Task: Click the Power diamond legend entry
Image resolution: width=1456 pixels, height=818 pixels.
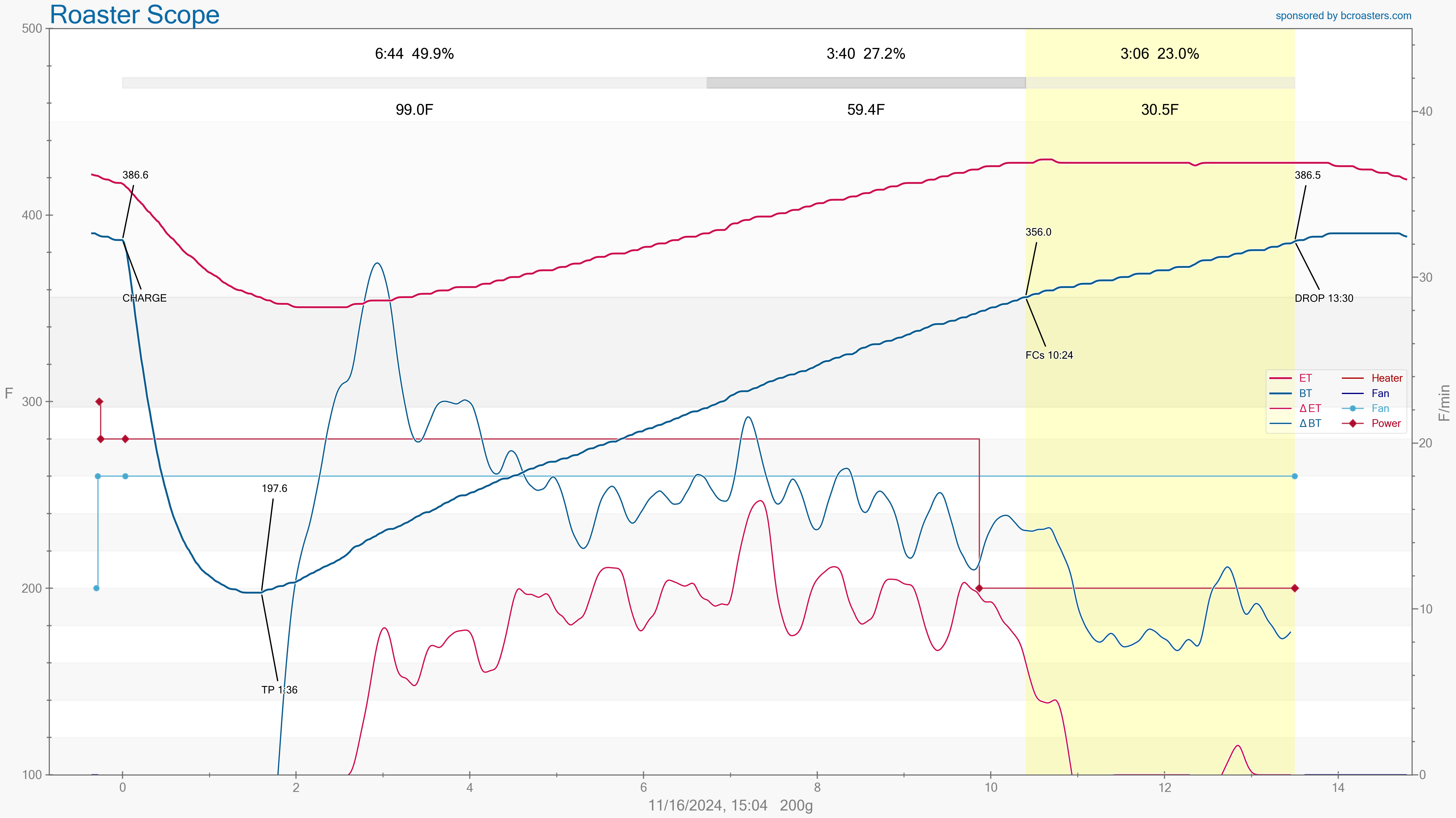Action: point(1386,423)
